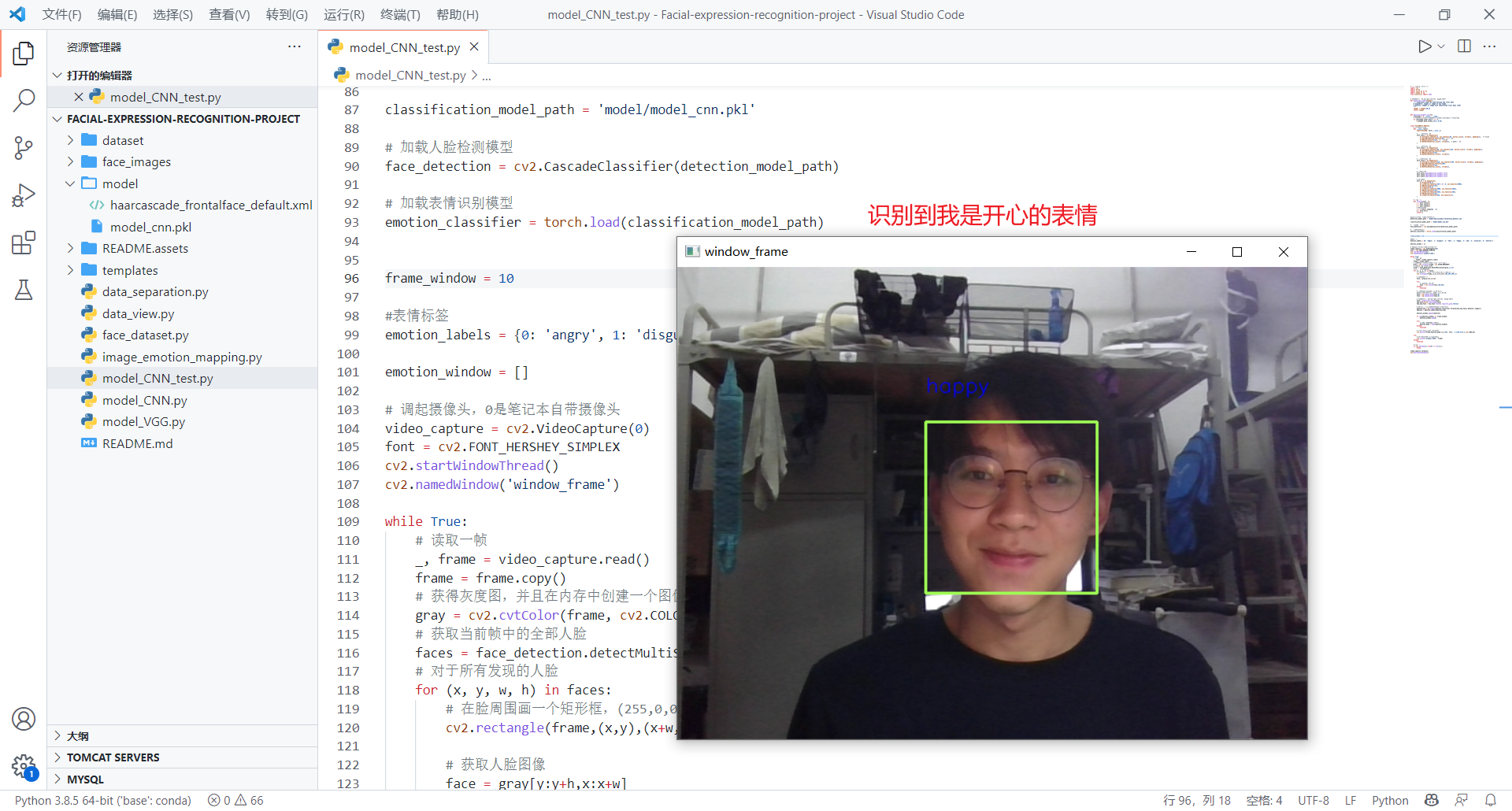Click the UTF-8 encoding selector
Screen dimensions: 1512x811
click(1314, 801)
